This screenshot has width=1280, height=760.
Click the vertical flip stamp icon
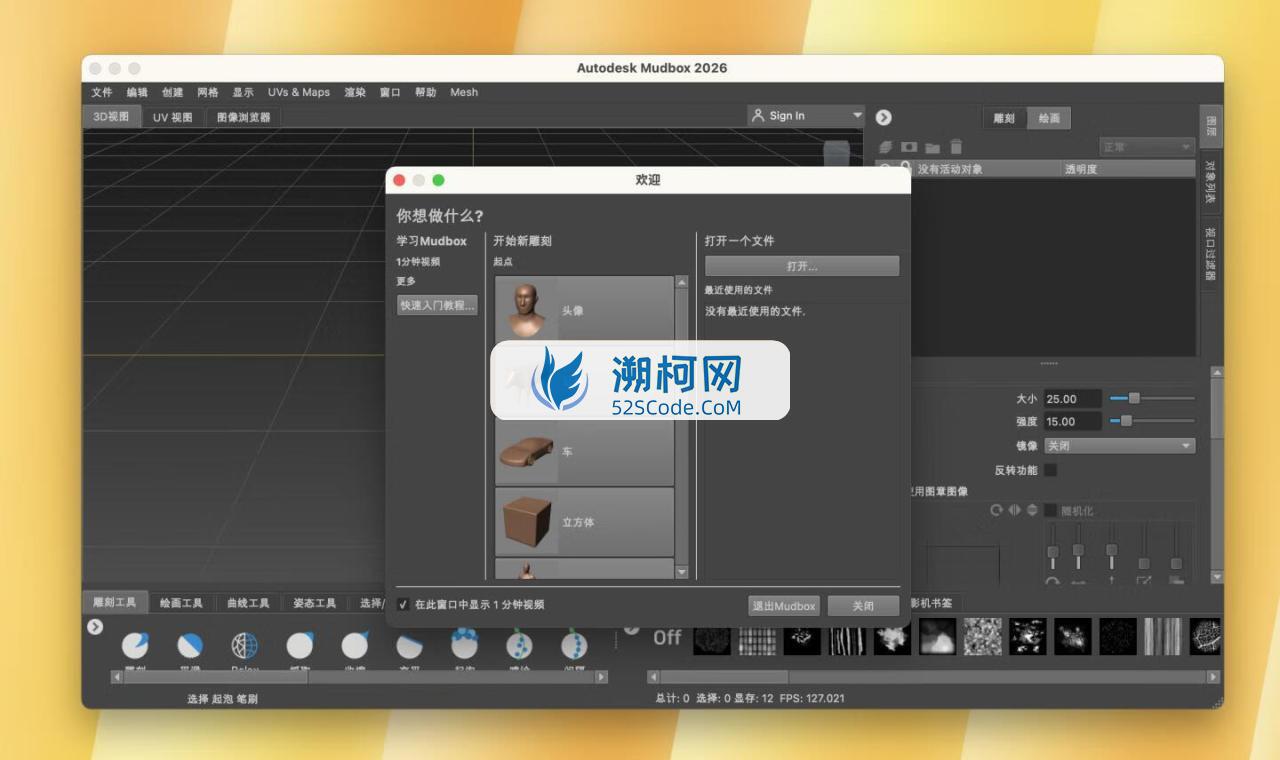click(1032, 510)
